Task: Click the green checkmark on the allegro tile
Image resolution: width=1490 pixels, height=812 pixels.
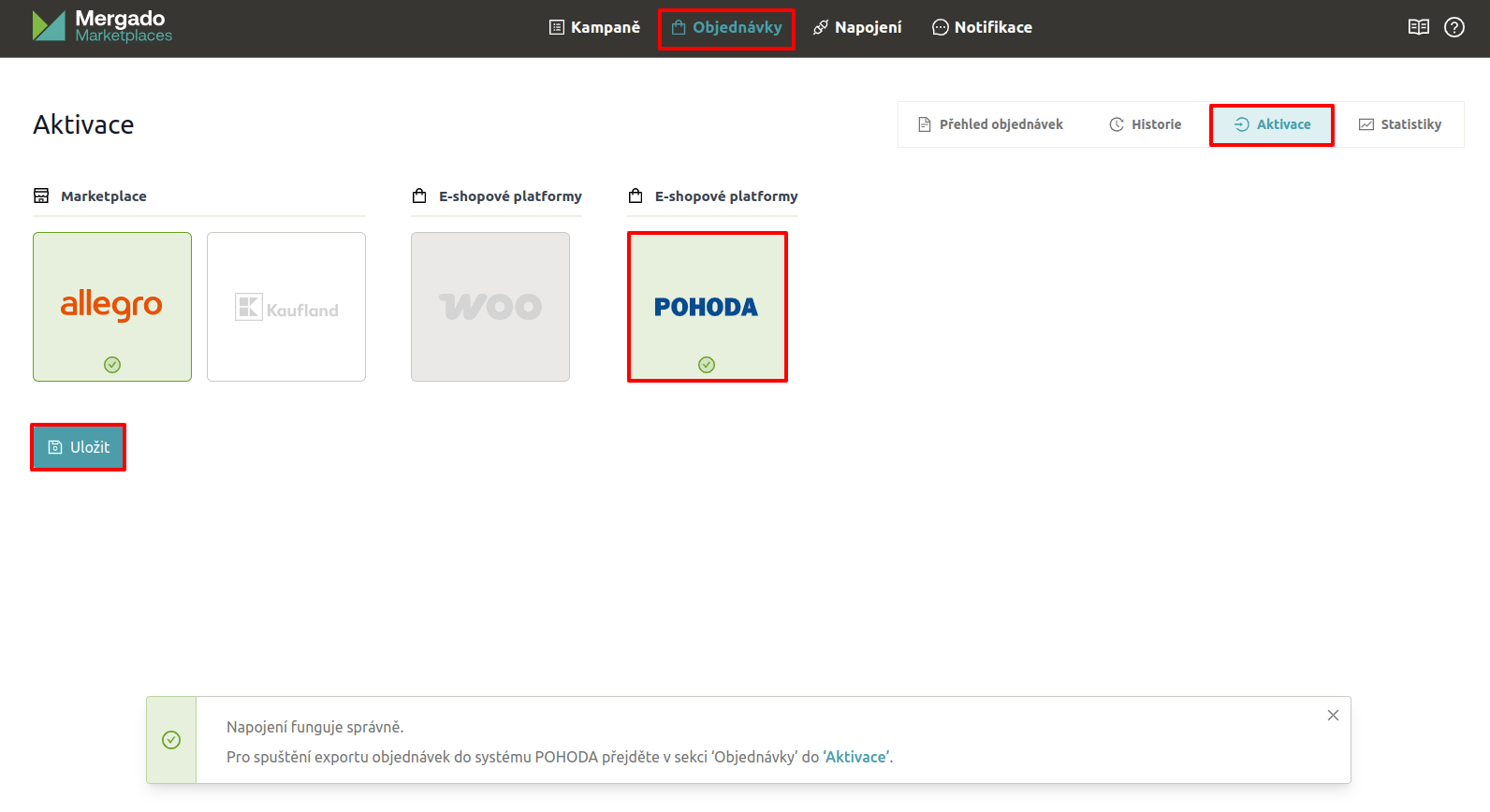Action: tap(112, 365)
